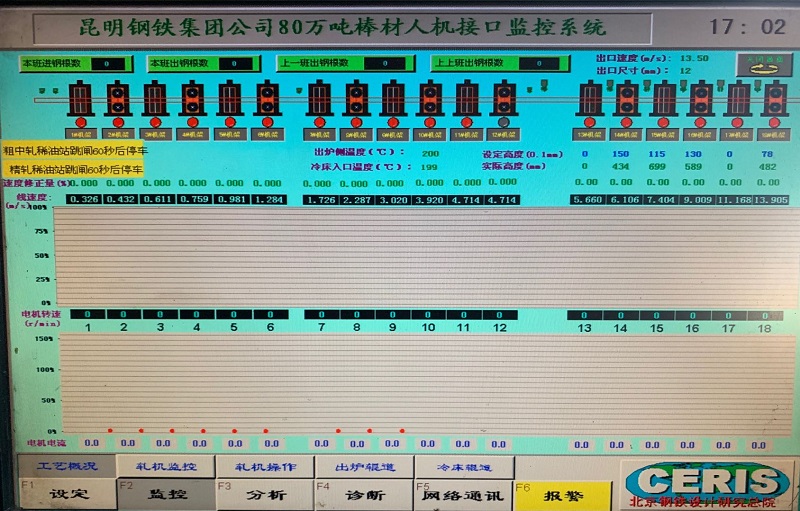800x511 pixels.
Task: Open the 4#机架 stand label button
Action: (192, 135)
